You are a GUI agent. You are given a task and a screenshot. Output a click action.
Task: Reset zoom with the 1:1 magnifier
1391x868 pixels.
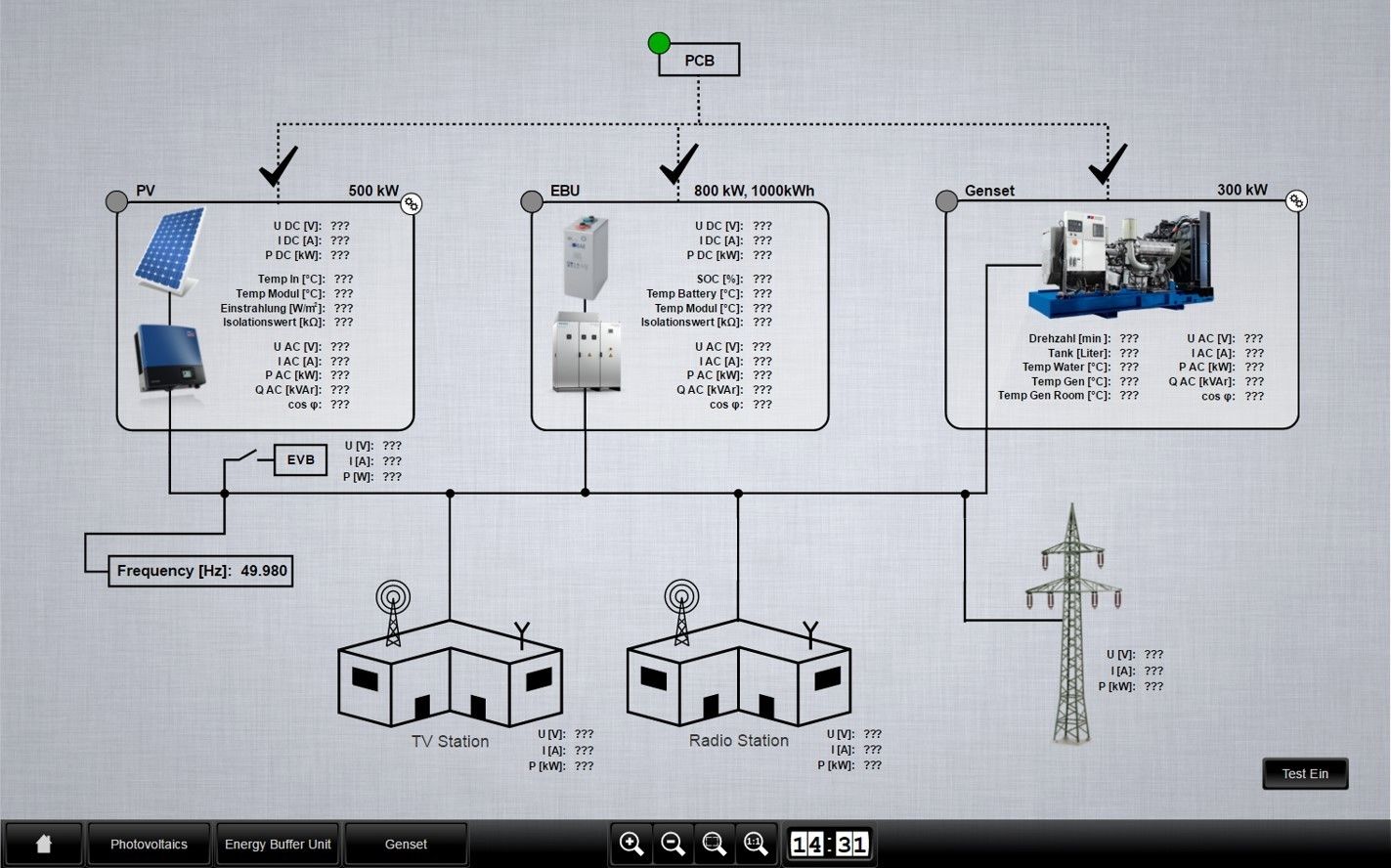(x=754, y=844)
